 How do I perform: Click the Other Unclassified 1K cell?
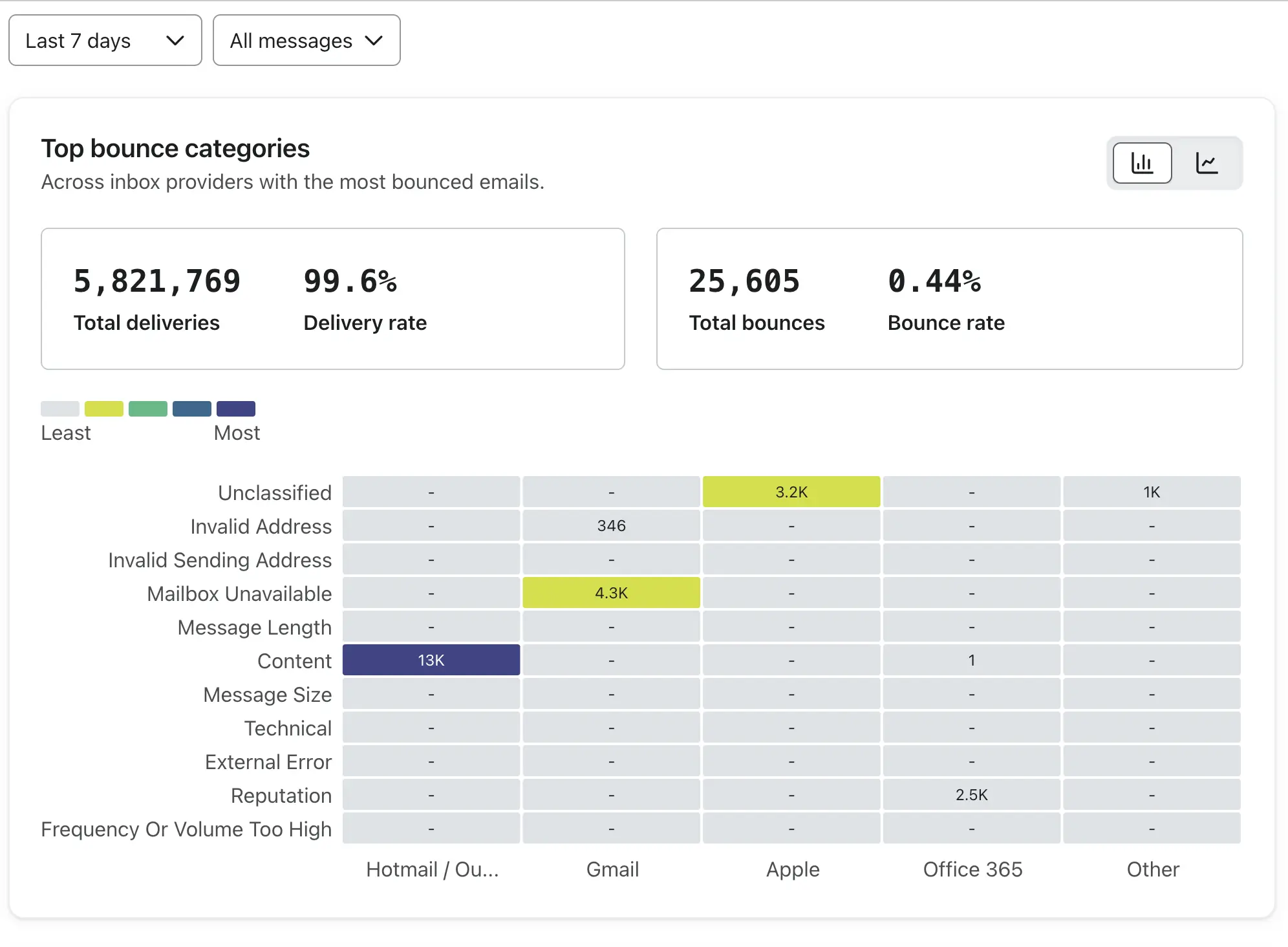click(1152, 492)
